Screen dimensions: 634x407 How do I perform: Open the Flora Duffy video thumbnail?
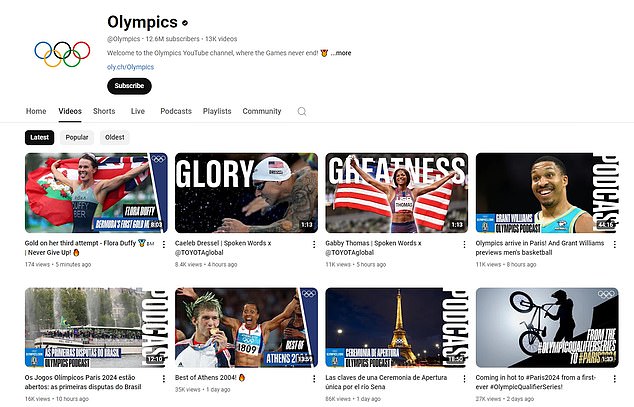tap(96, 192)
